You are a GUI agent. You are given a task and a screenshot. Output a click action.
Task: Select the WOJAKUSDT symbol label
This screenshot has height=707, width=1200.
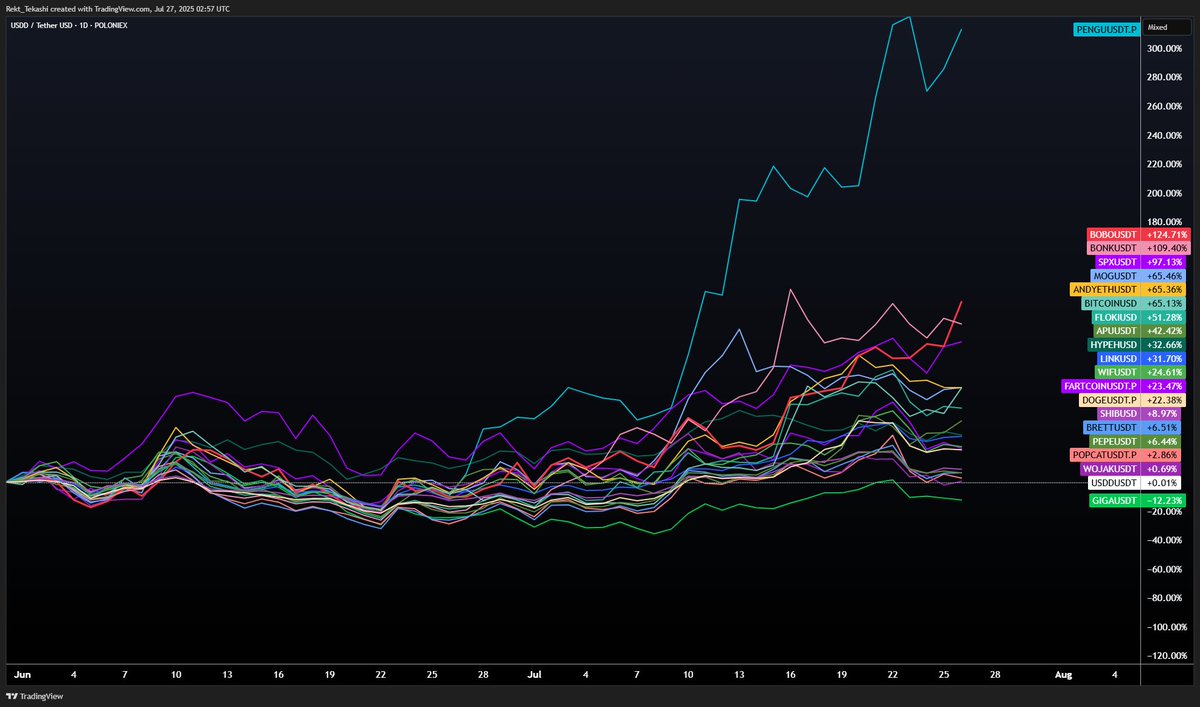1110,469
